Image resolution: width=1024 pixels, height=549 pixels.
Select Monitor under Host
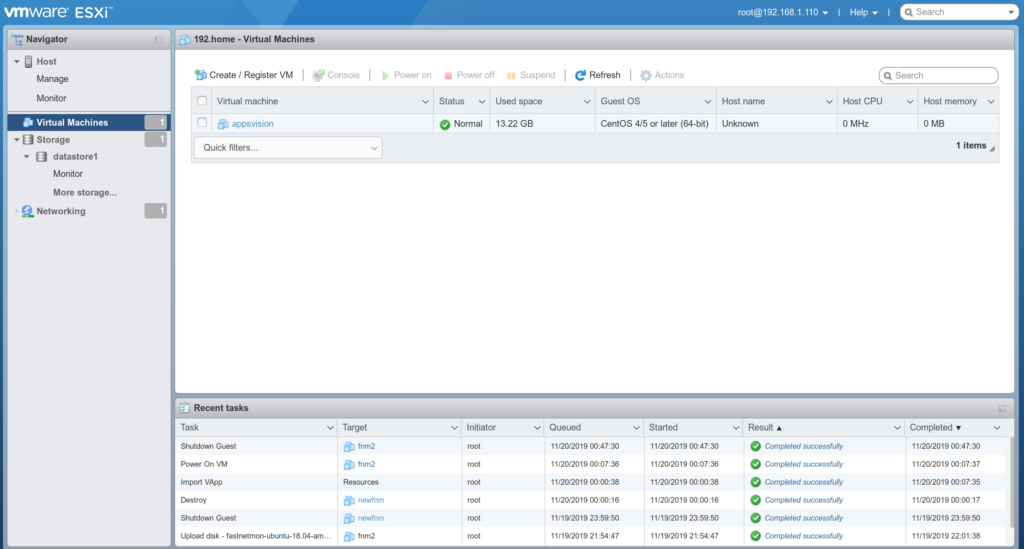click(x=51, y=98)
